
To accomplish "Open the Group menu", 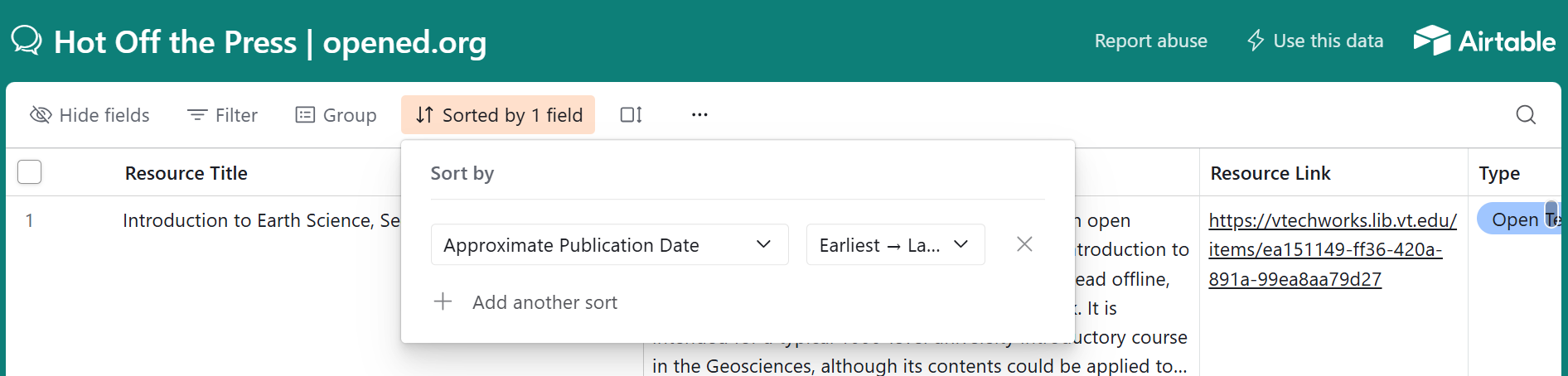I will point(336,115).
